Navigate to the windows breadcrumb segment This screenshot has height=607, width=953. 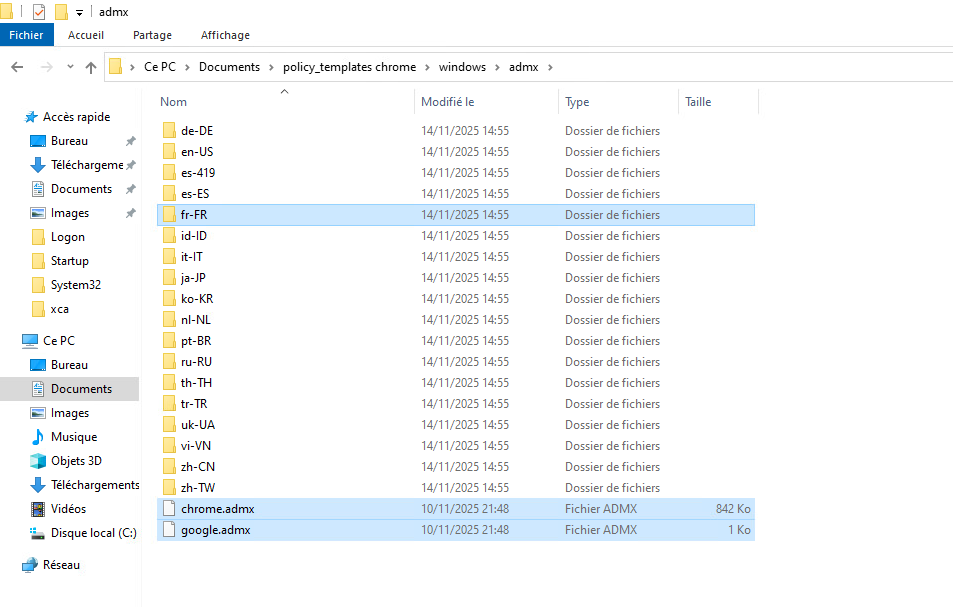click(x=462, y=67)
